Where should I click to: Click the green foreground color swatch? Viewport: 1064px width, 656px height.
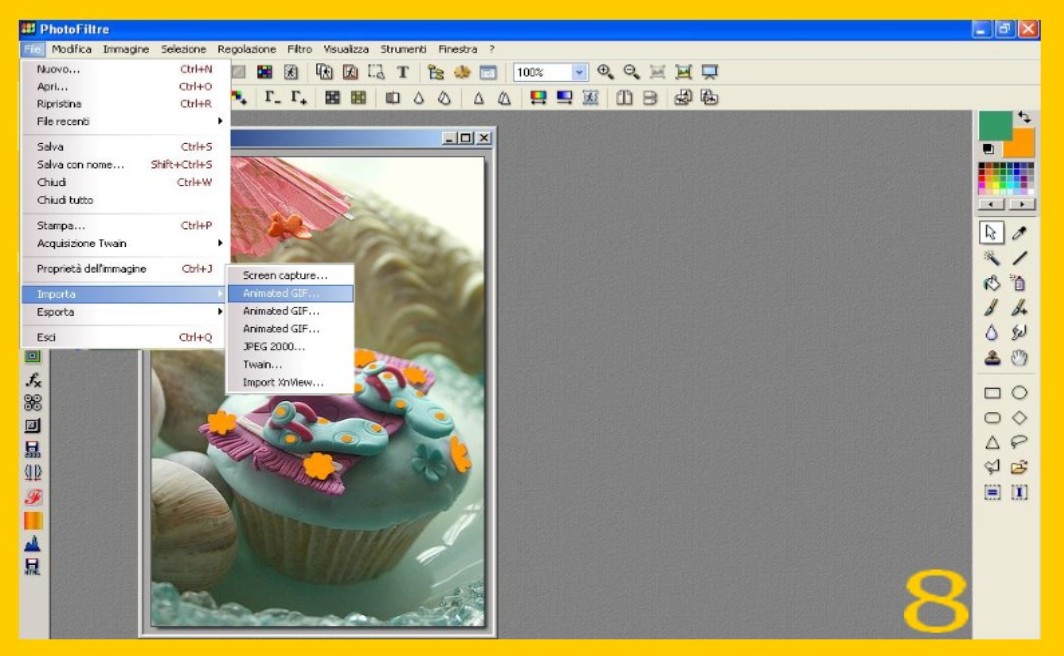coord(994,125)
